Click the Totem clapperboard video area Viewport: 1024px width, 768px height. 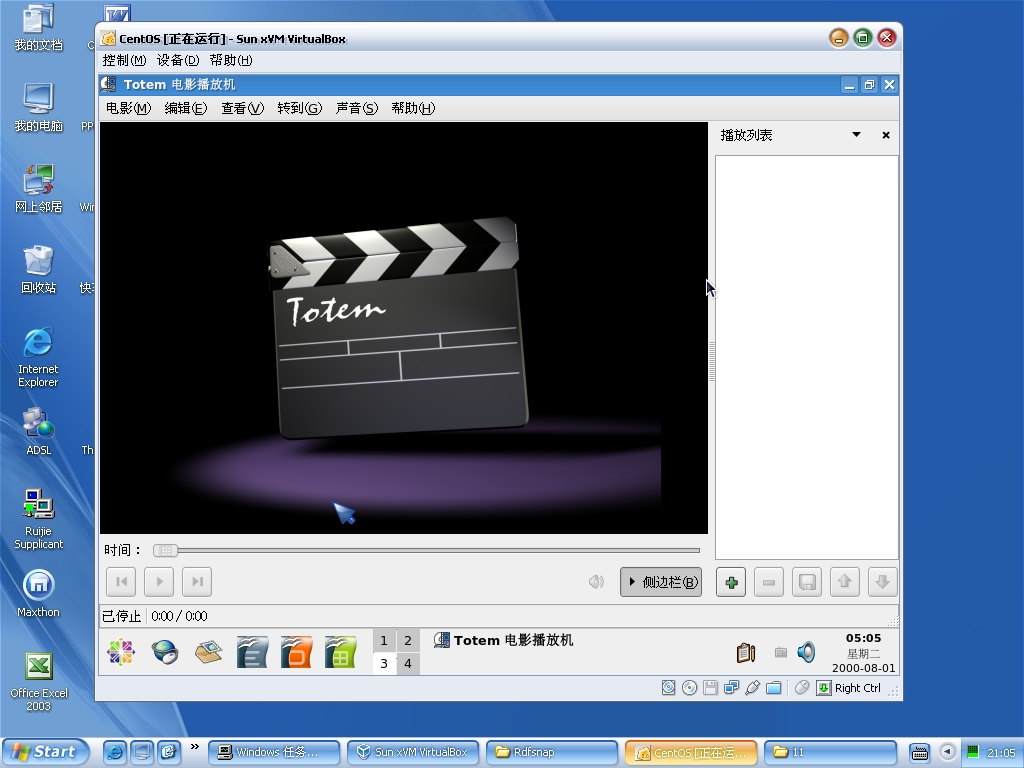404,328
